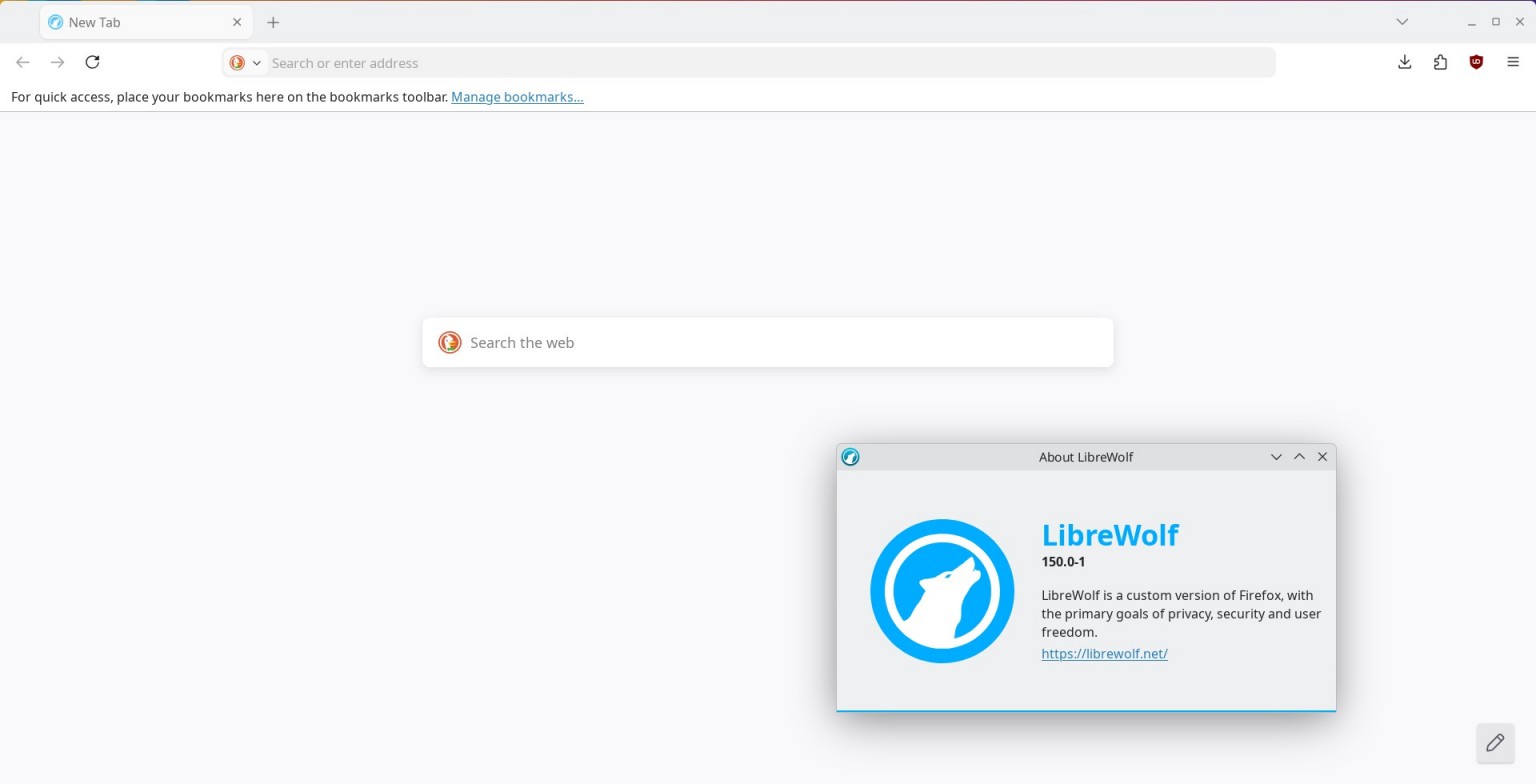
Task: Open the tab list chevron
Action: pyautogui.click(x=1402, y=21)
